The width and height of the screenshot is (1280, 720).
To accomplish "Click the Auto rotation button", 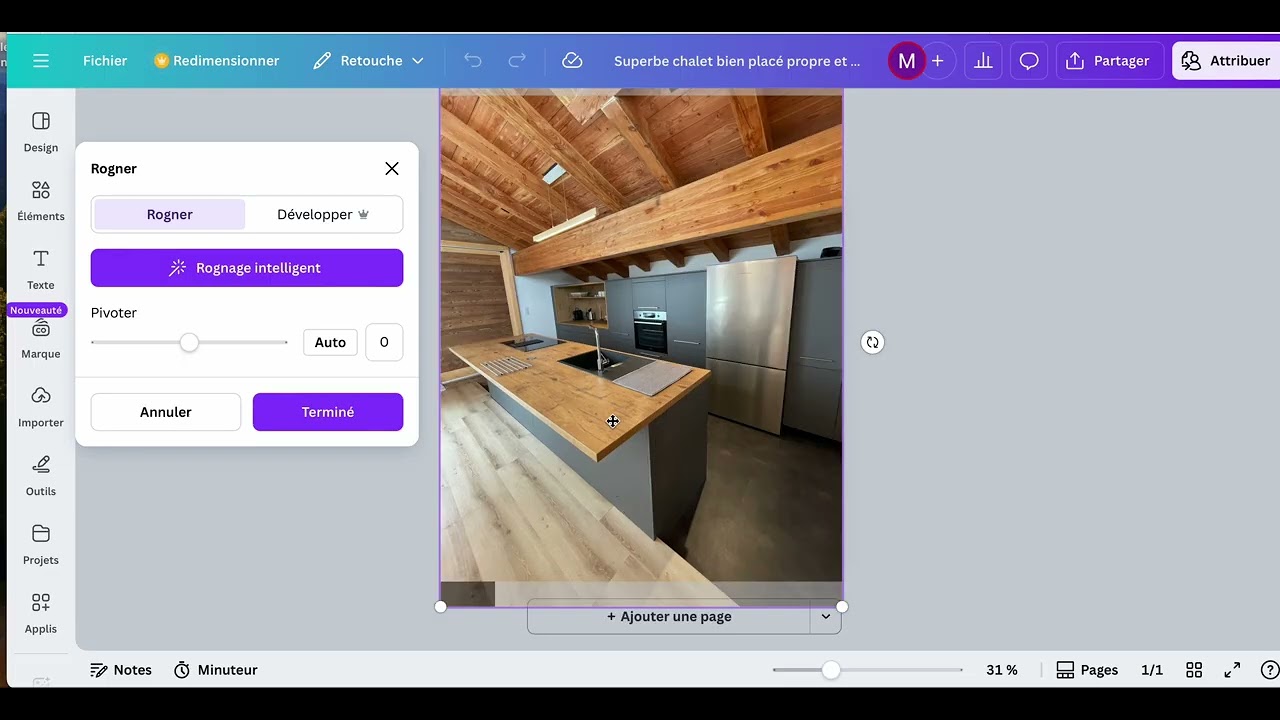I will (x=330, y=342).
